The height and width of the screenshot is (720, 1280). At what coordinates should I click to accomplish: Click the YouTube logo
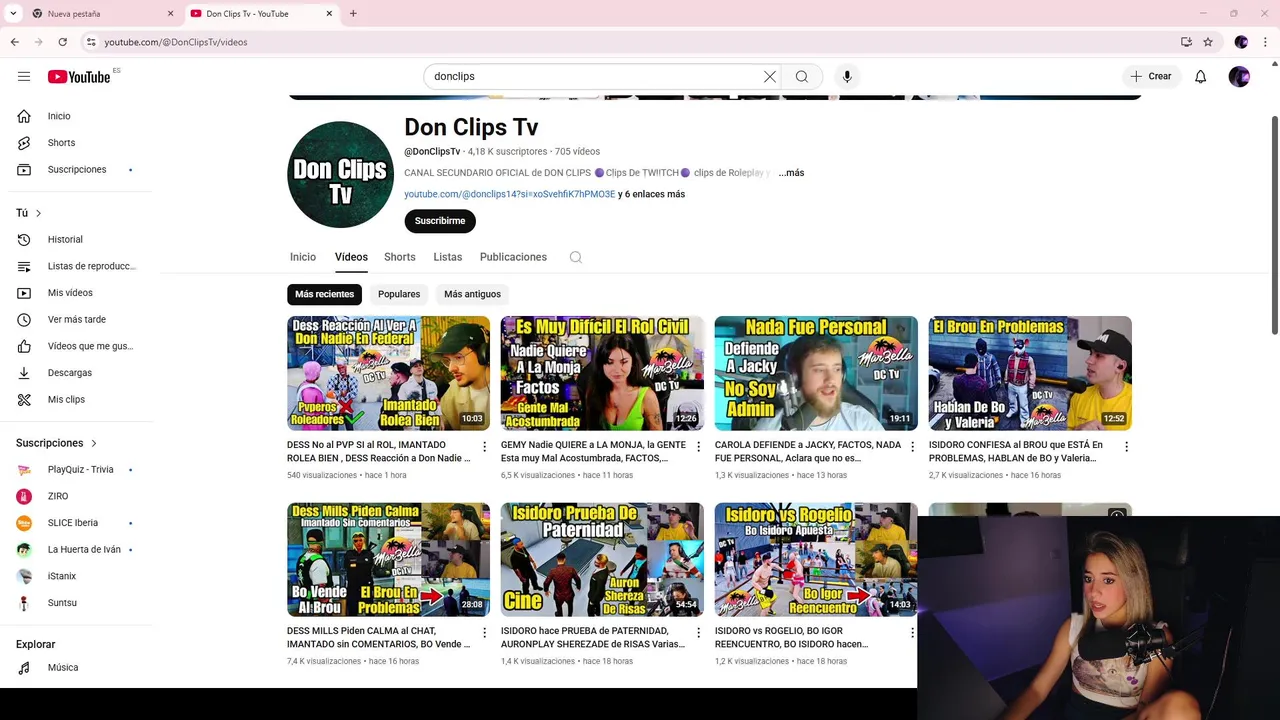79,76
